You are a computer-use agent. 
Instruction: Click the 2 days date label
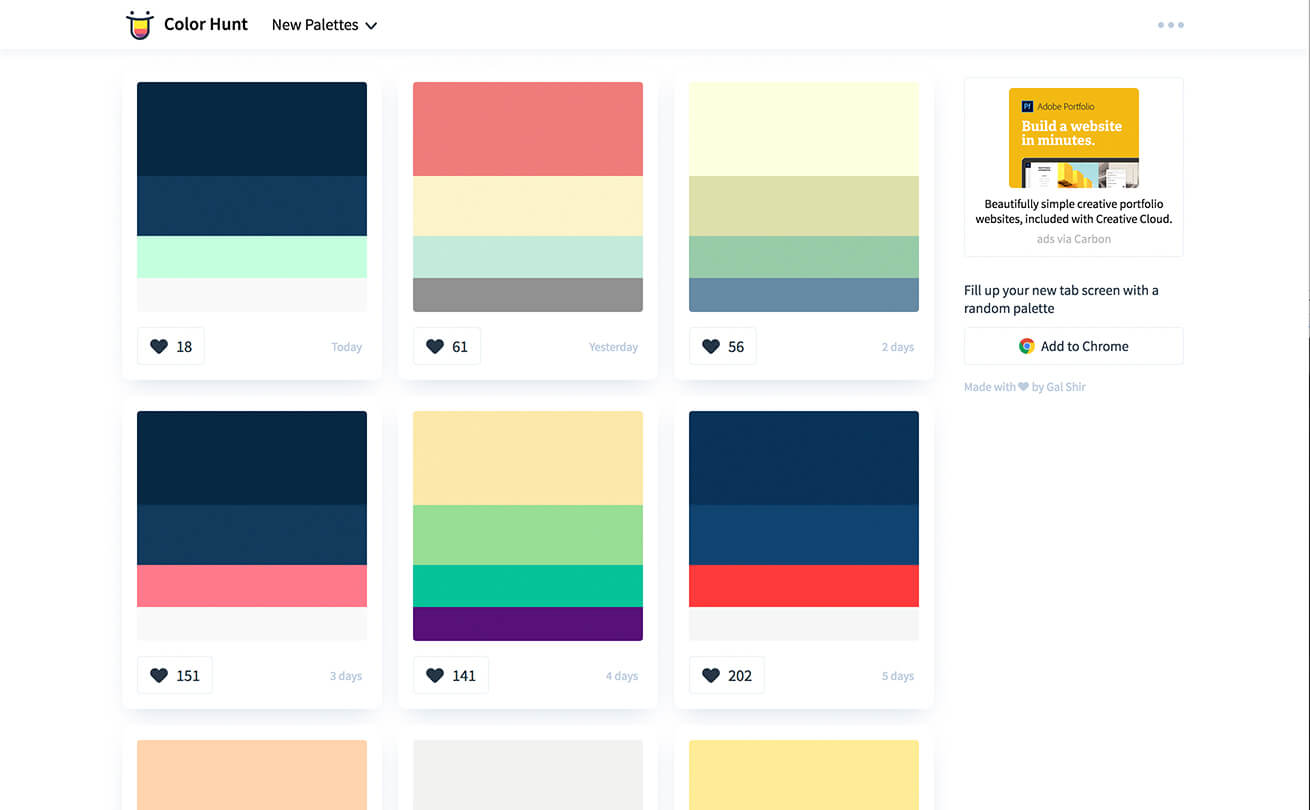point(898,347)
